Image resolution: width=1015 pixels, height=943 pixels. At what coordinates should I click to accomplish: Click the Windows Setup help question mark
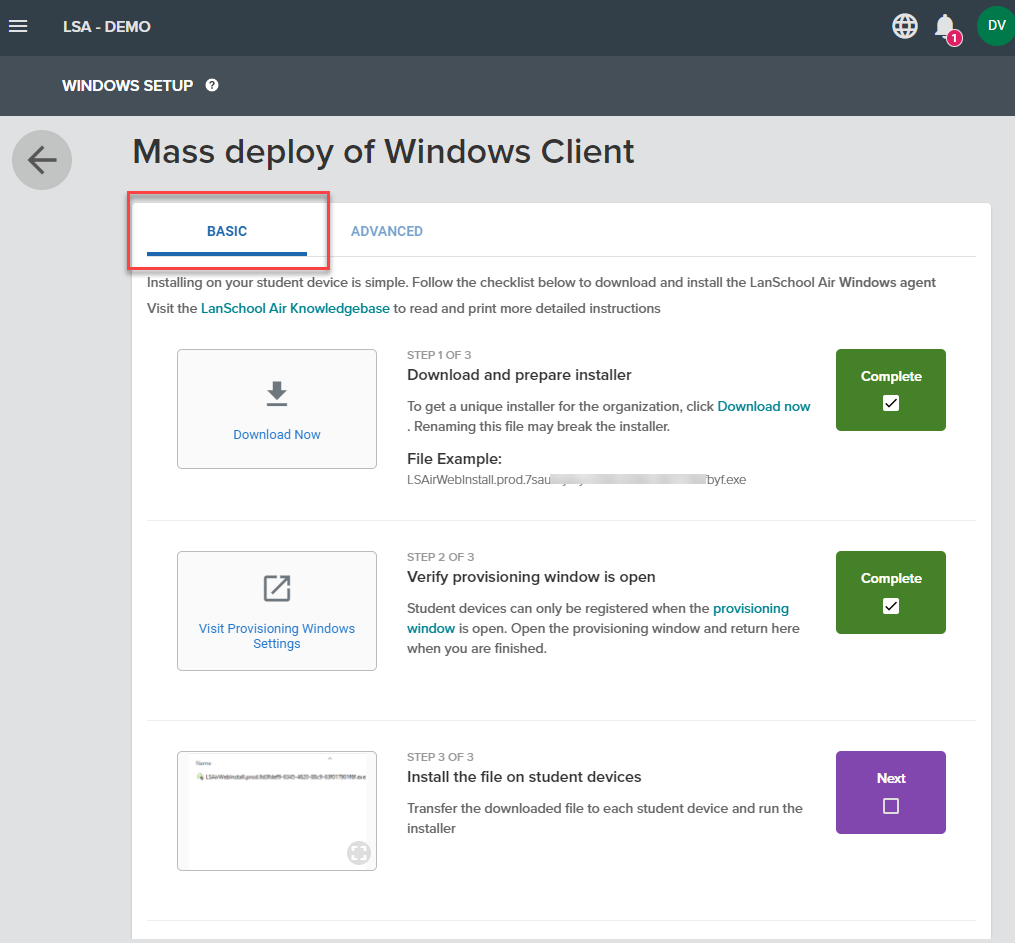212,85
